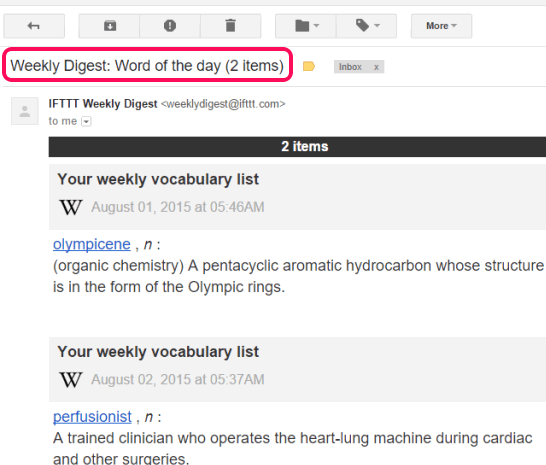Open the More actions menu

click(441, 26)
